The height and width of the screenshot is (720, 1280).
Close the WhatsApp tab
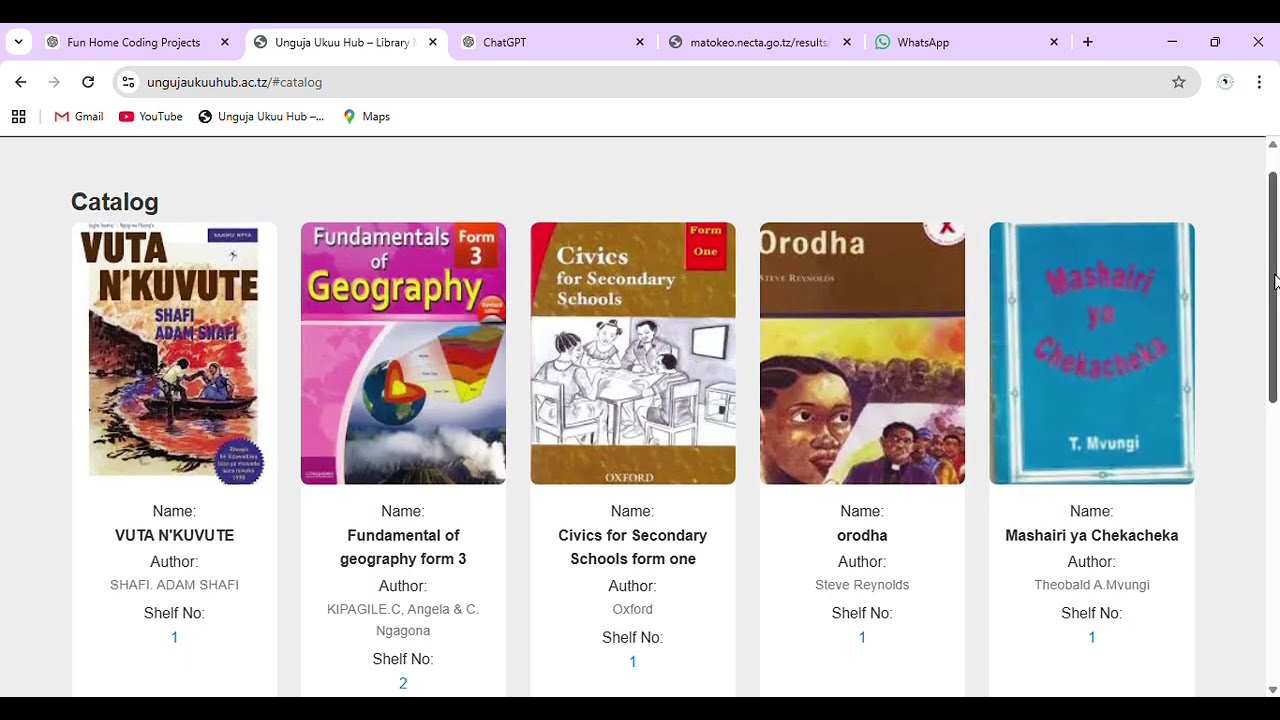tap(1054, 42)
